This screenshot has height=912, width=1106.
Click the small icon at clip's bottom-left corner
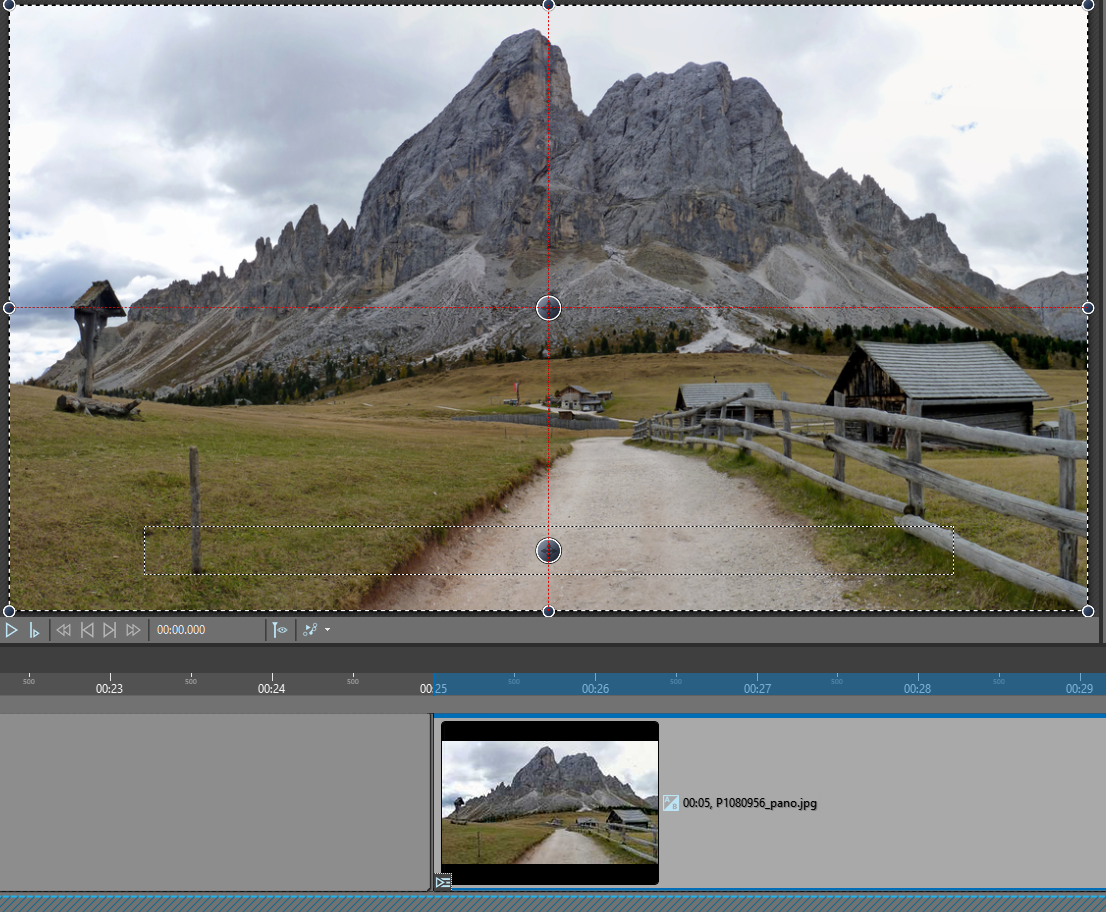(443, 882)
